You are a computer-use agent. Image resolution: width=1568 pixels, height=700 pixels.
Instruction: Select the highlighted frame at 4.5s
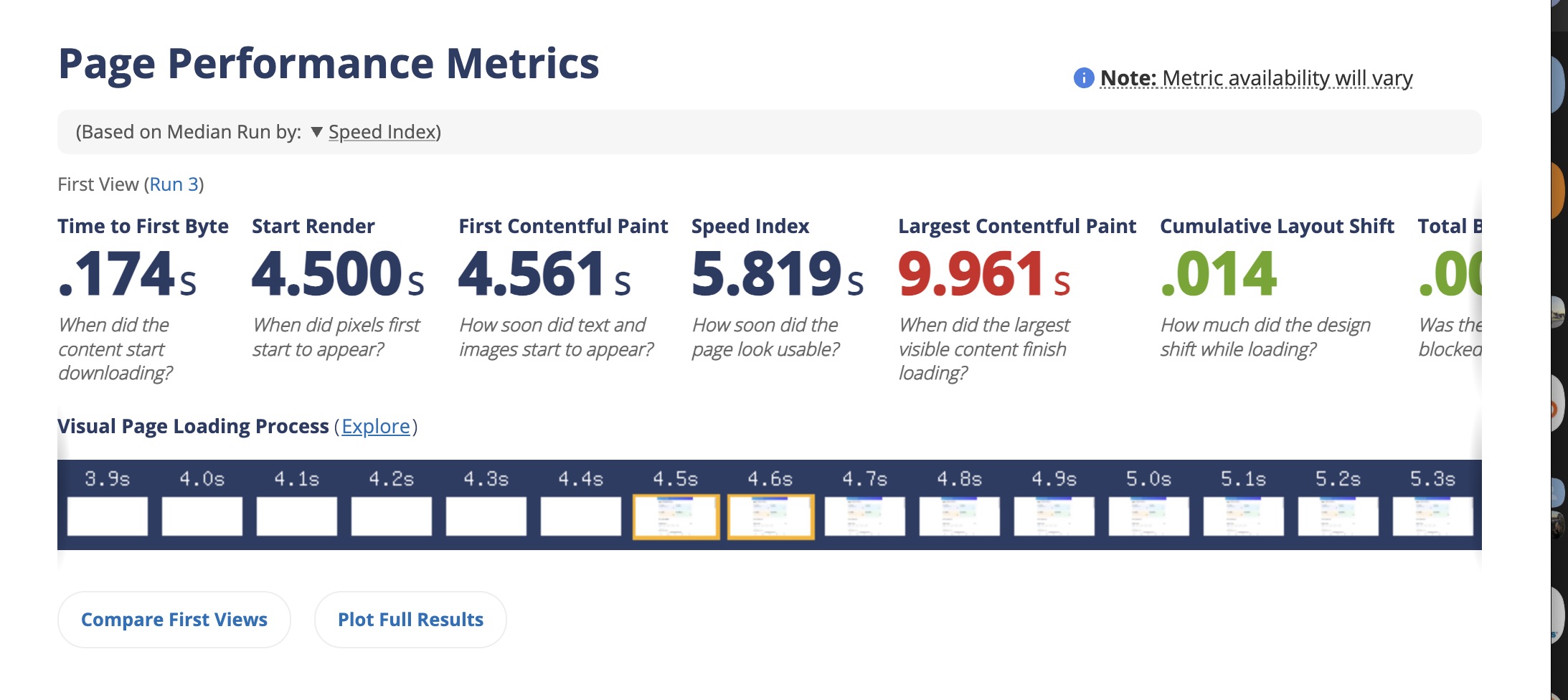[676, 516]
